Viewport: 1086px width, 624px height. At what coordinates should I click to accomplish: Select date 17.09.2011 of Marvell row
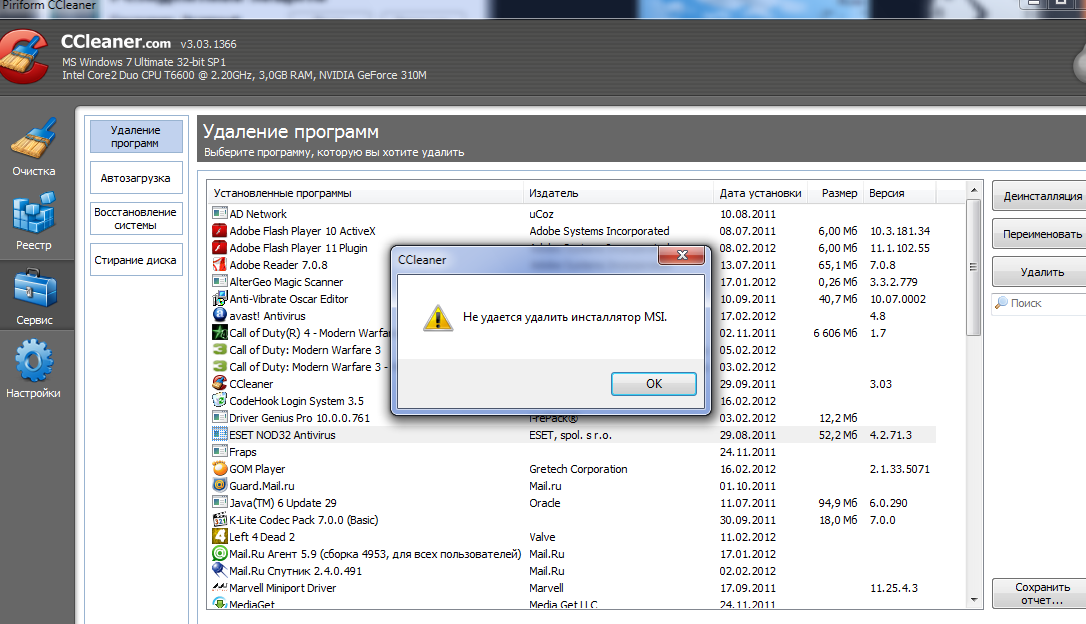[x=748, y=588]
